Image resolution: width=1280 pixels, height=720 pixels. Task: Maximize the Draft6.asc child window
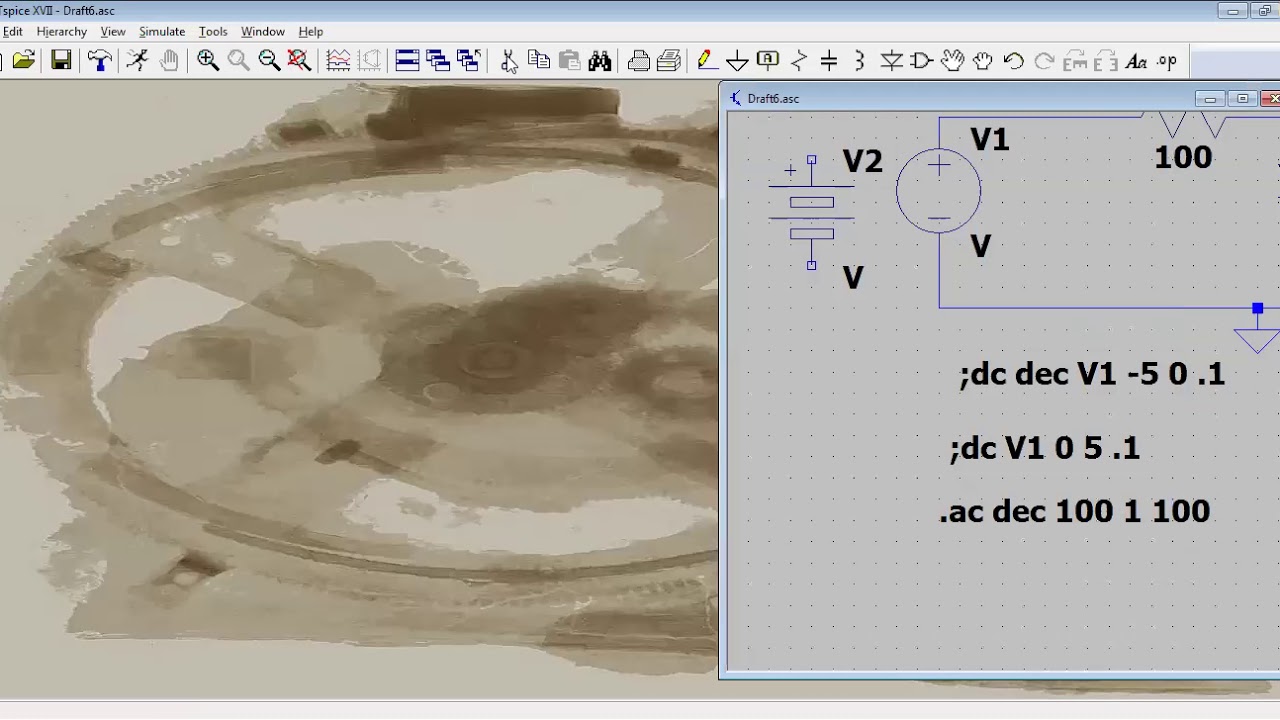1242,99
